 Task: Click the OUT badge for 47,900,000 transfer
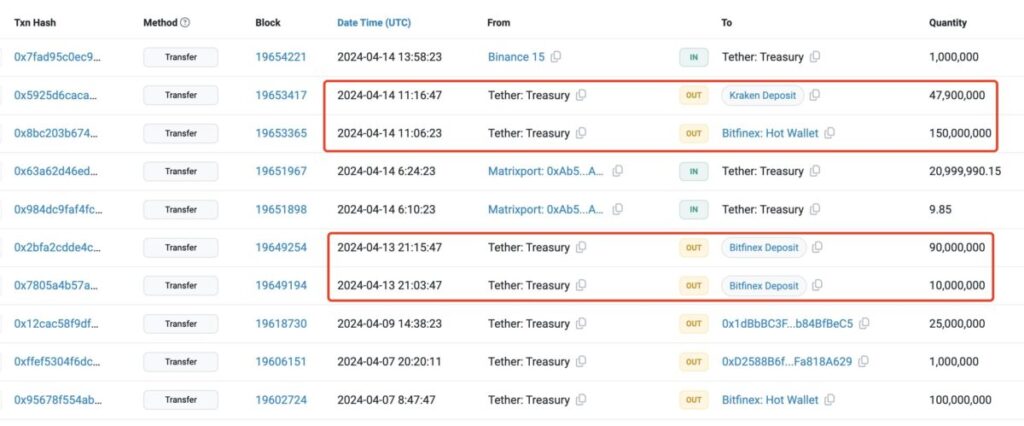coord(693,95)
